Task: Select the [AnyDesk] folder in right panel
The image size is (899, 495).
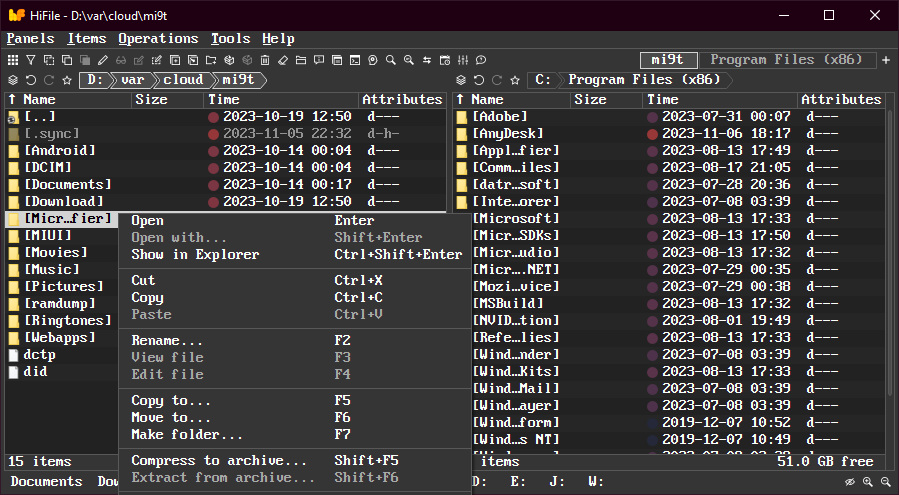Action: (x=508, y=133)
